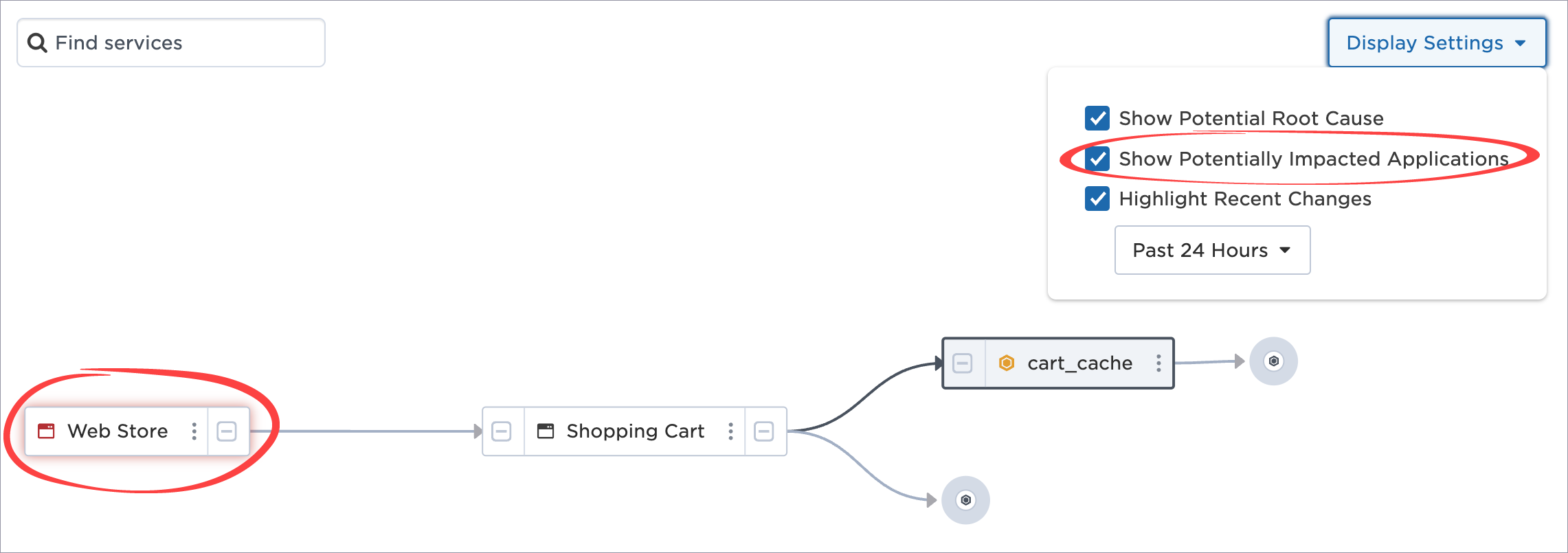Disable Highlight Recent Changes checkbox
Viewport: 1568px width, 553px height.
(1097, 199)
